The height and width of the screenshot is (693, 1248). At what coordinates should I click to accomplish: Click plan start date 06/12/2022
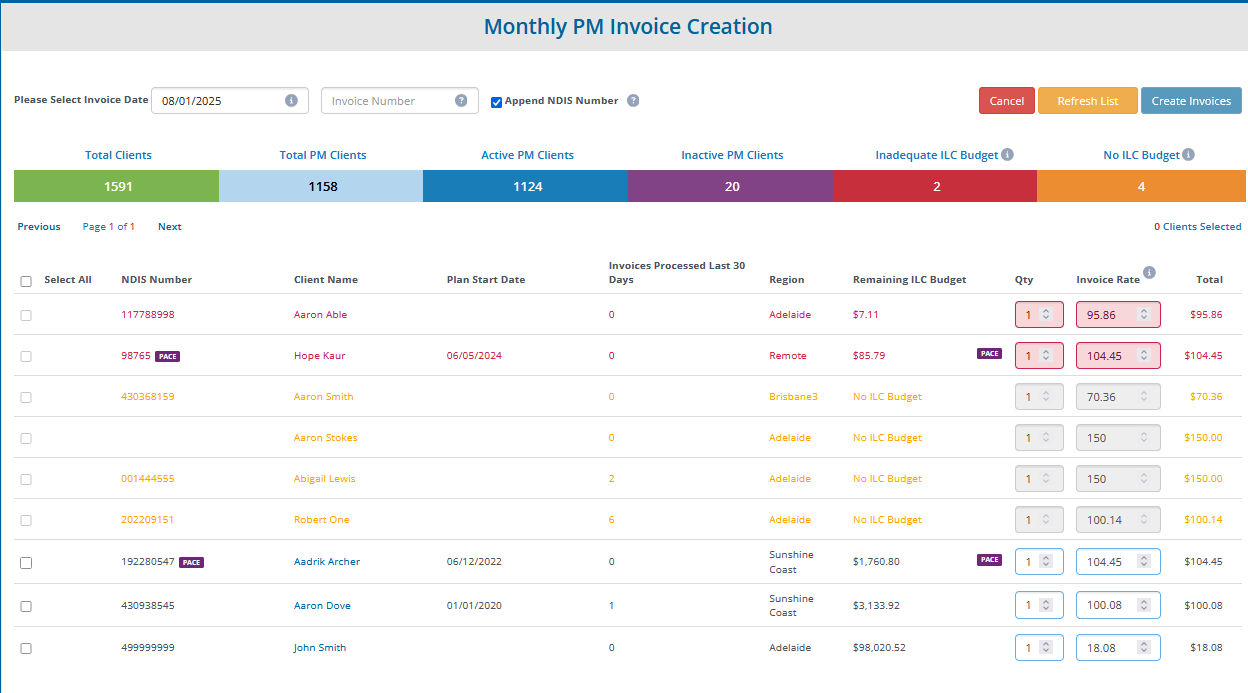474,562
